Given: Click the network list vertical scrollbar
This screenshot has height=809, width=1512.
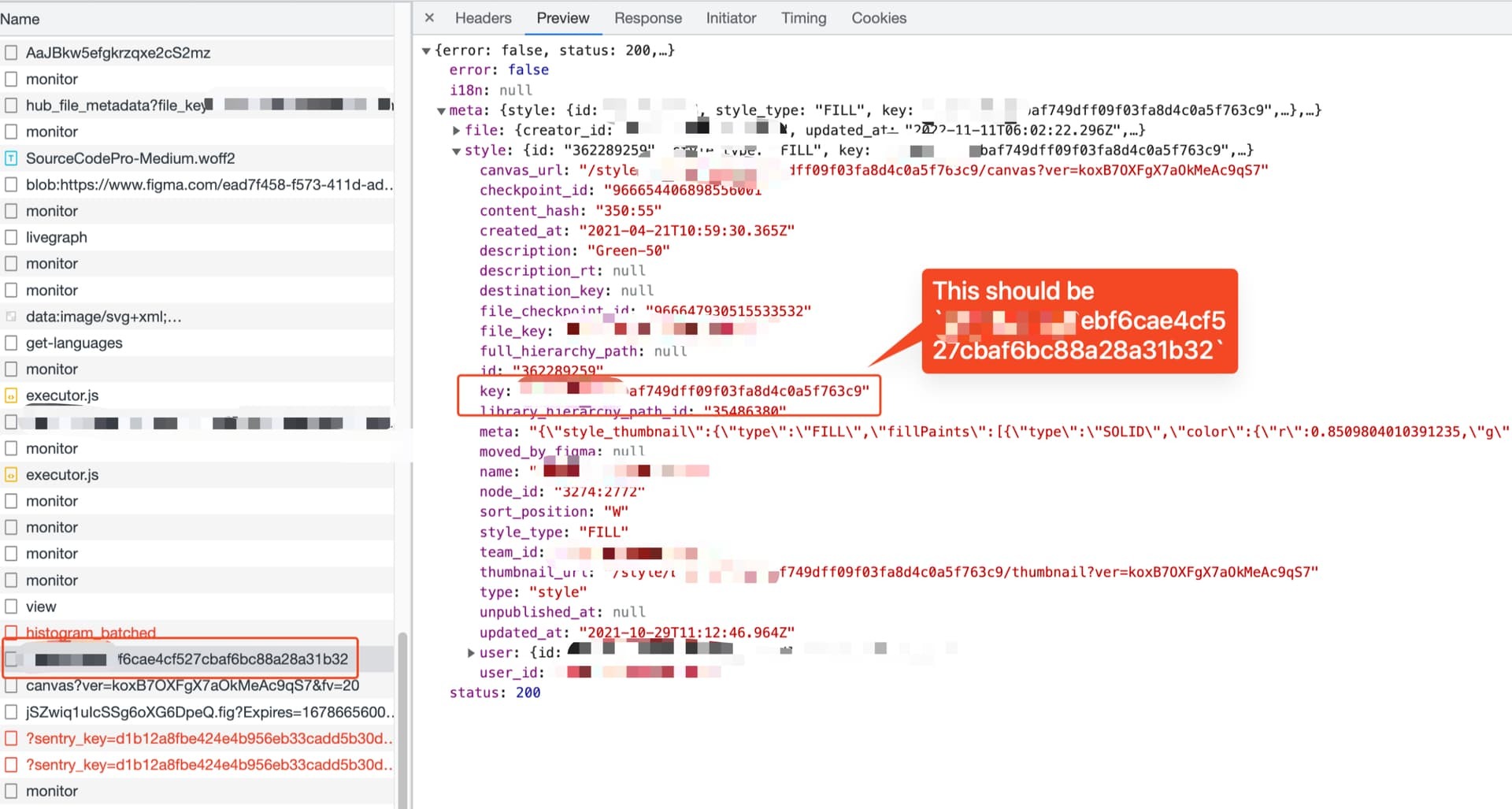Looking at the screenshot, I should tap(402, 718).
